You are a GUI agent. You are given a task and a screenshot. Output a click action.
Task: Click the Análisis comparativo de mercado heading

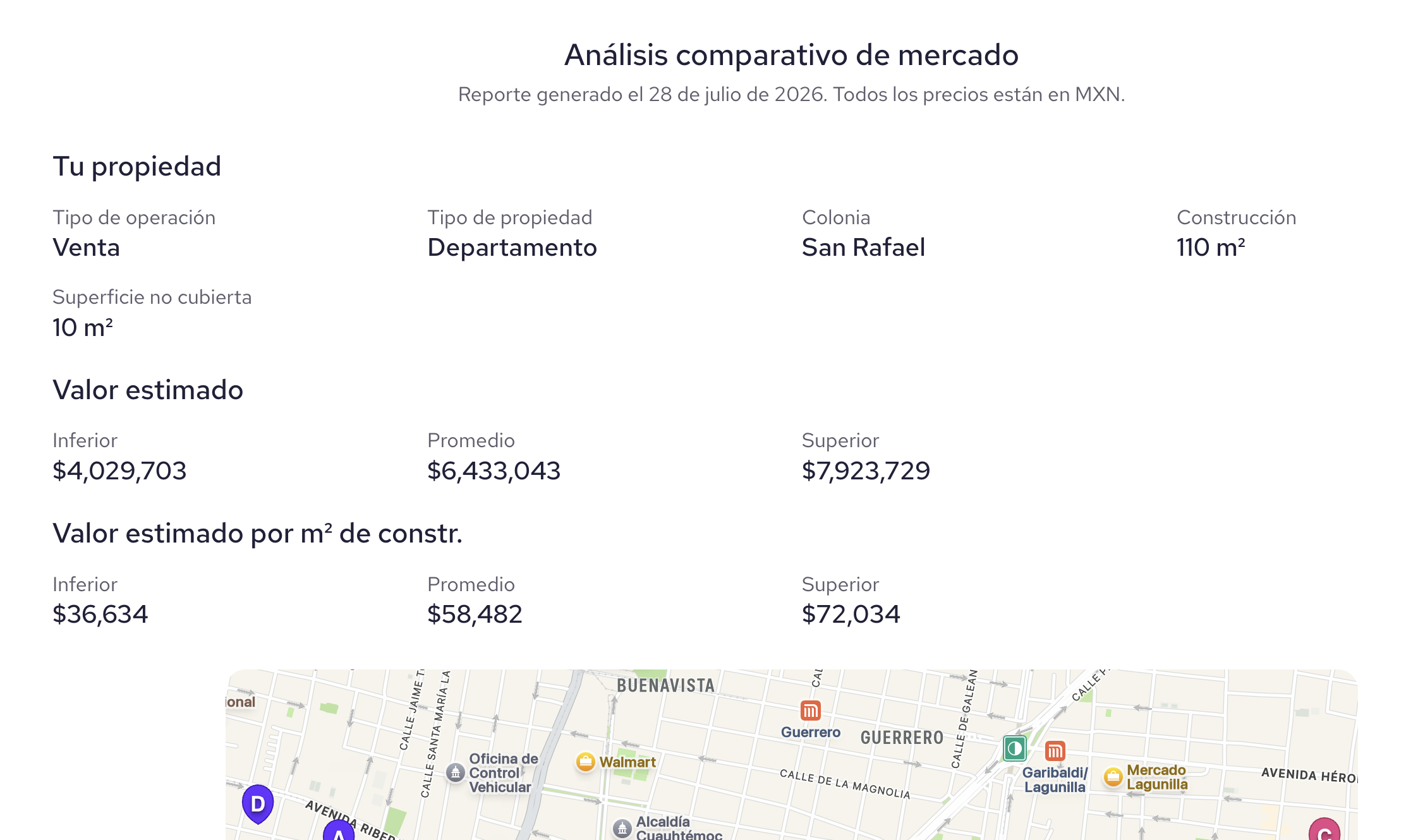(791, 55)
